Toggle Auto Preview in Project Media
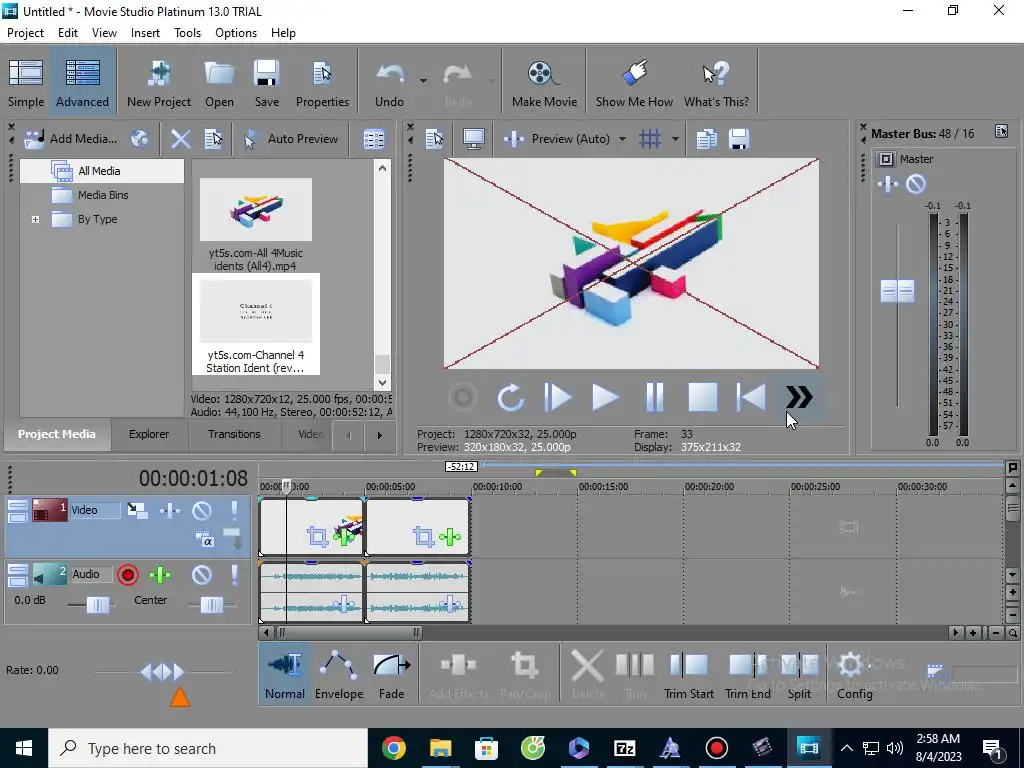 pyautogui.click(x=291, y=138)
